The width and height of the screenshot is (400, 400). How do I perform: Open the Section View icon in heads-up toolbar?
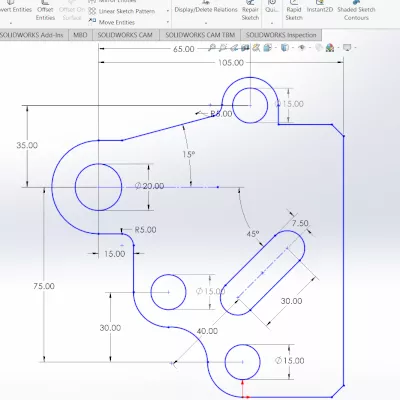245,48
